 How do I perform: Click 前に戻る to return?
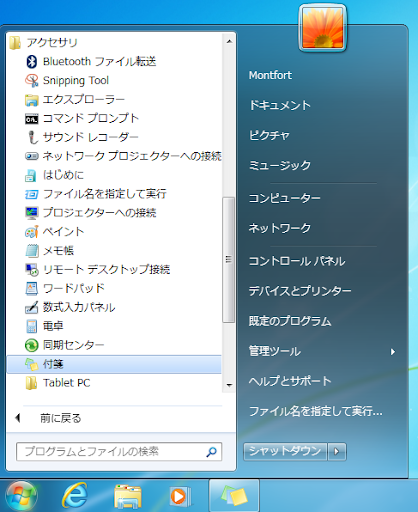pos(61,418)
